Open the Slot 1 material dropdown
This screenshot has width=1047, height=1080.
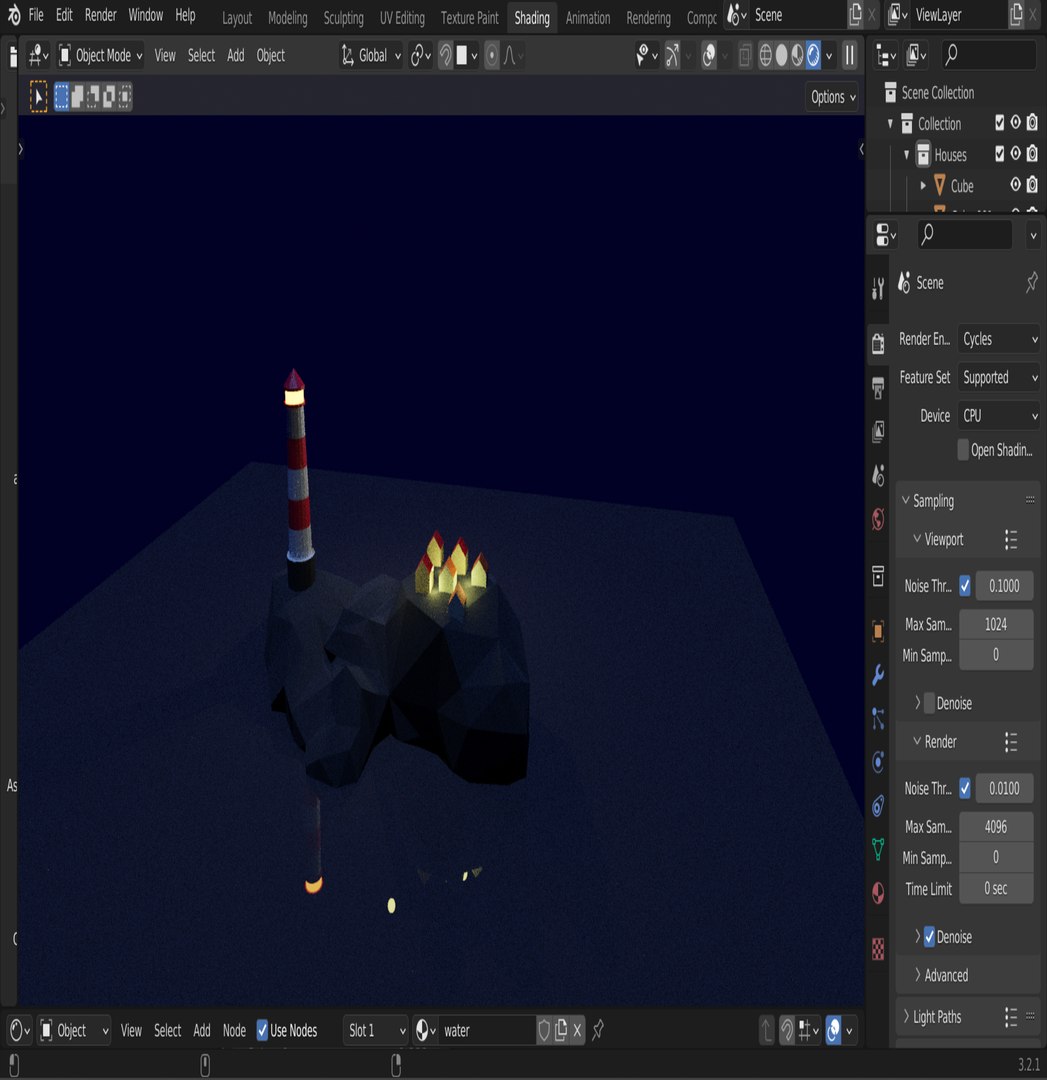pyautogui.click(x=376, y=1030)
